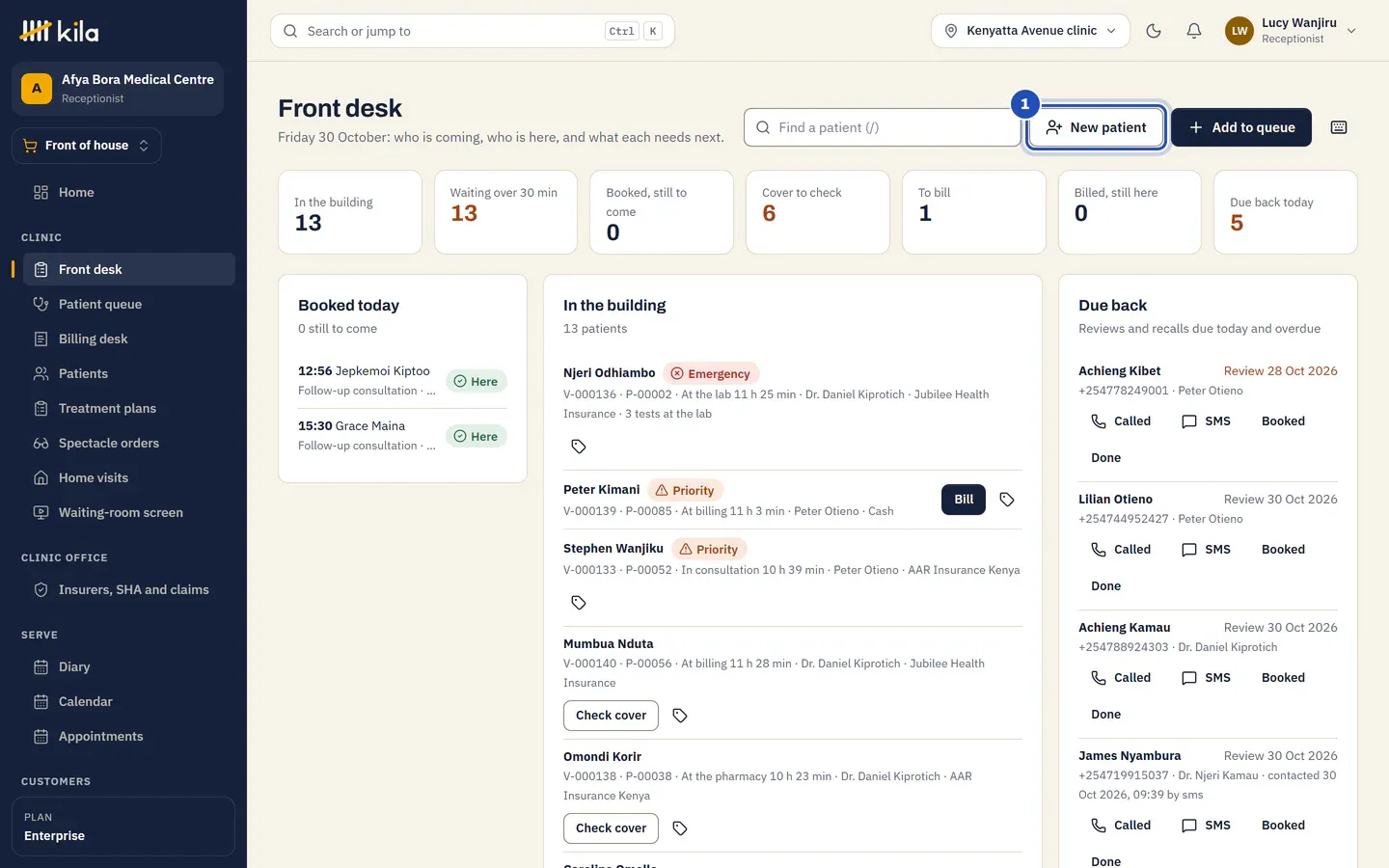Navigate to Spectacle orders

click(129, 444)
